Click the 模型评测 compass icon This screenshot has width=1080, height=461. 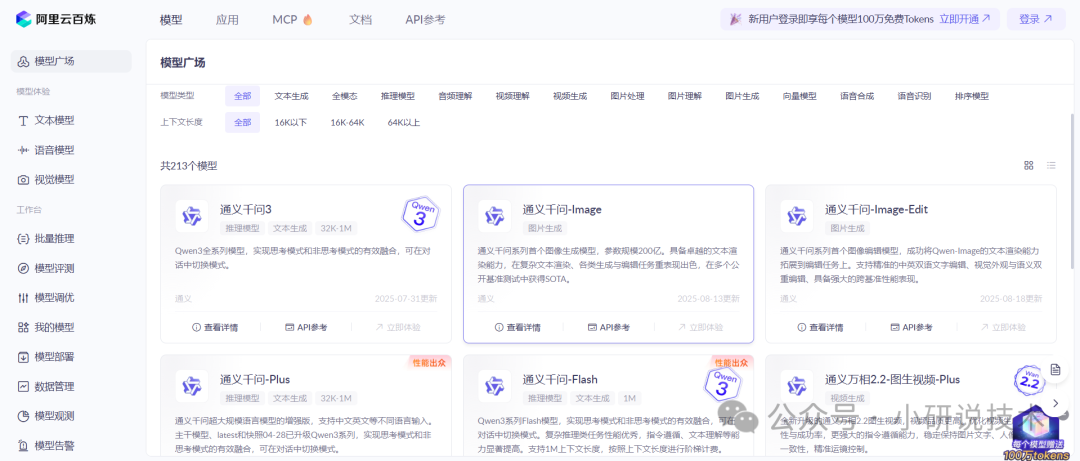[23, 268]
